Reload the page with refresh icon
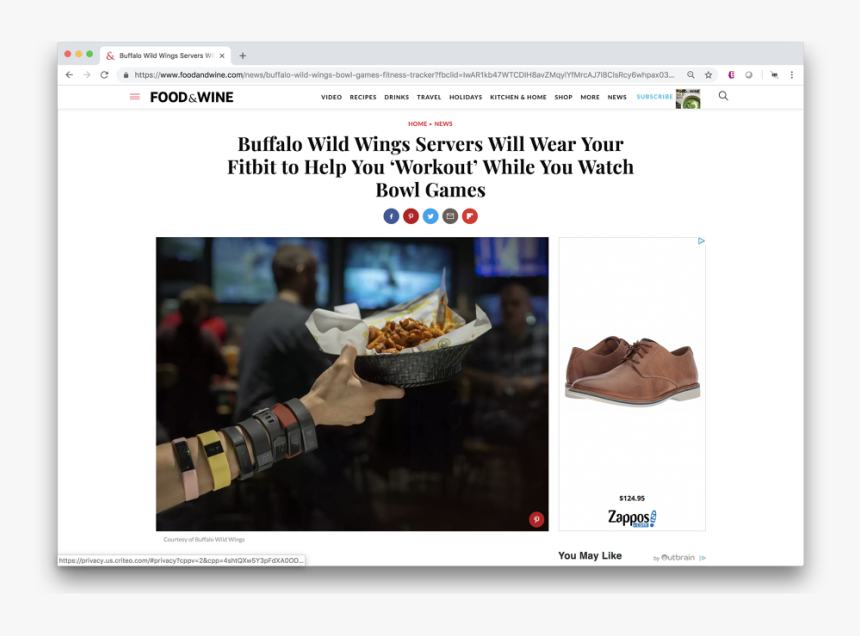Viewport: 860px width, 636px height. (x=104, y=75)
